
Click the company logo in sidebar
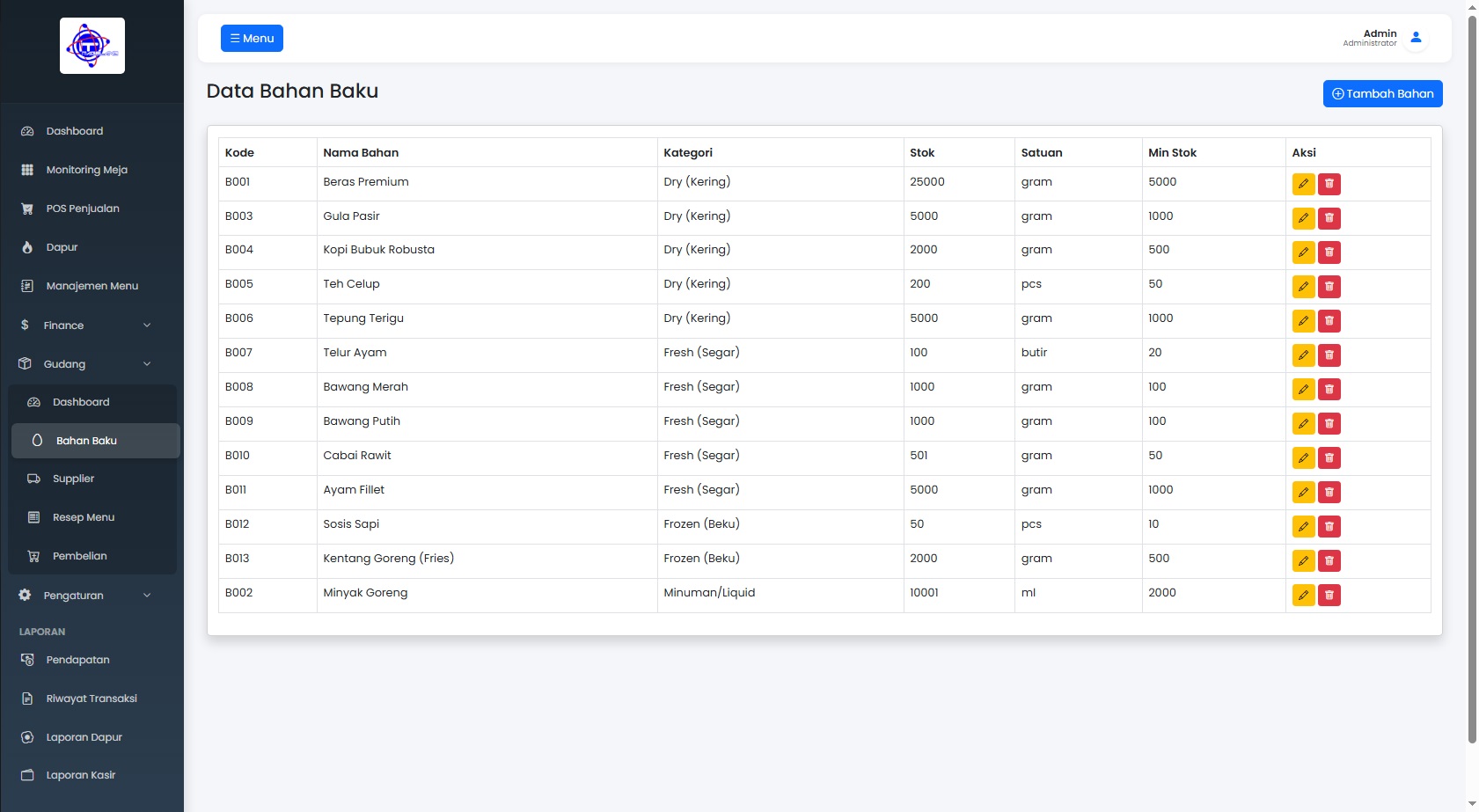point(92,46)
